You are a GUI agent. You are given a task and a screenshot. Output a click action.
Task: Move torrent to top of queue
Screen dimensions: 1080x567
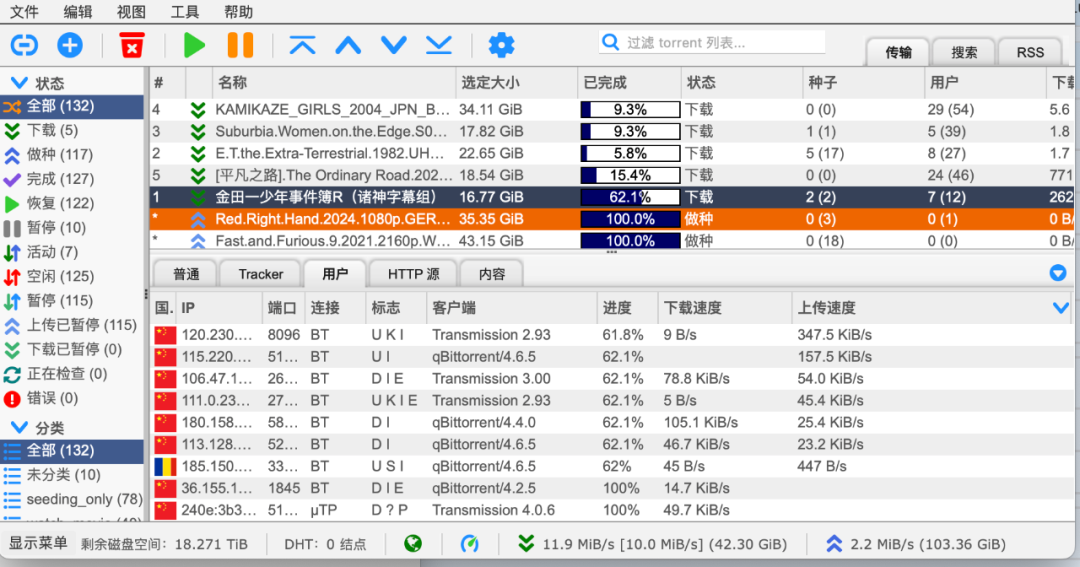302,45
